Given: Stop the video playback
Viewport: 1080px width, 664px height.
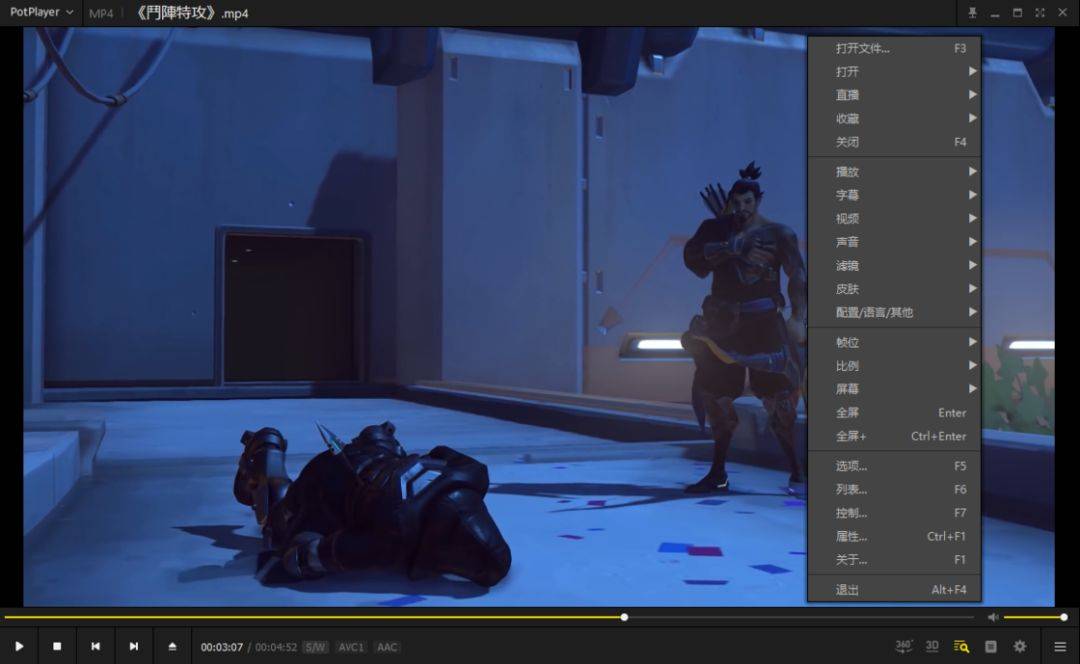Looking at the screenshot, I should (57, 646).
